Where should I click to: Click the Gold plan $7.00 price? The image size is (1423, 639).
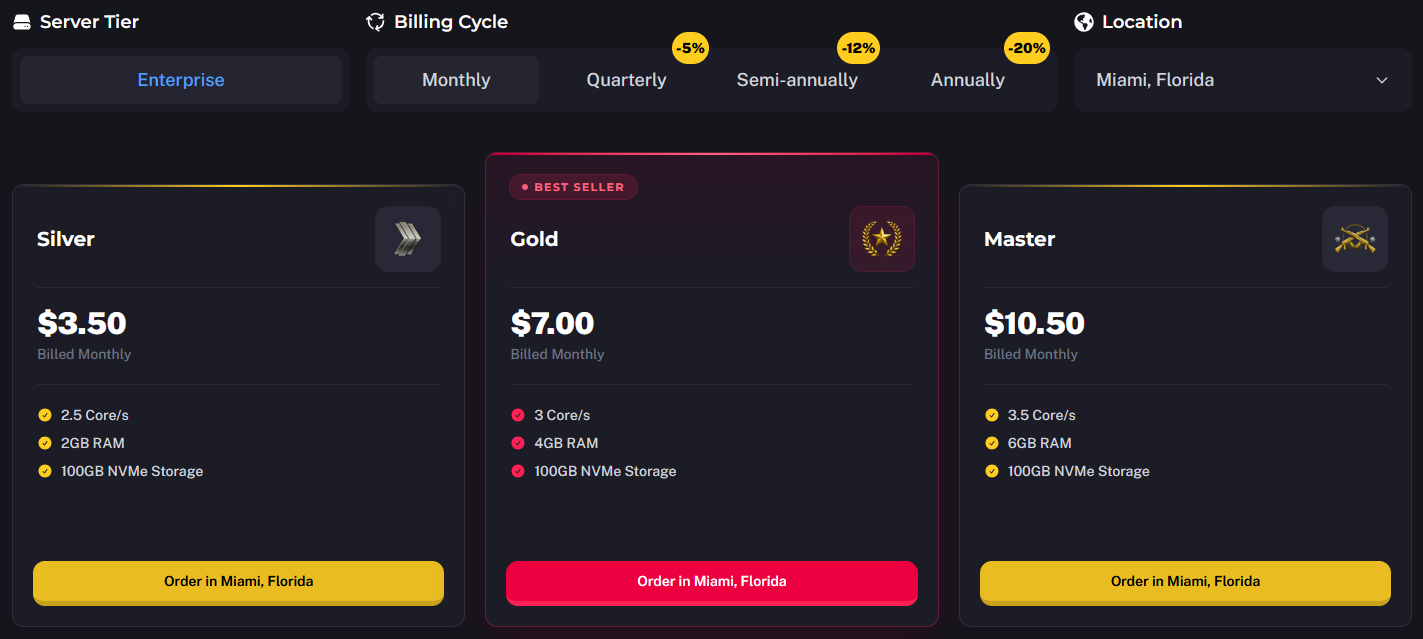552,323
